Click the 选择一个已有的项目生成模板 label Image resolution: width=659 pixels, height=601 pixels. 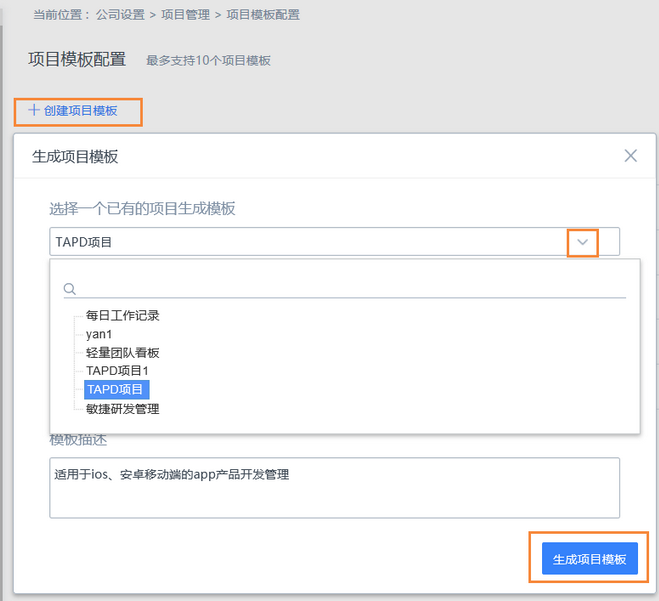[142, 208]
